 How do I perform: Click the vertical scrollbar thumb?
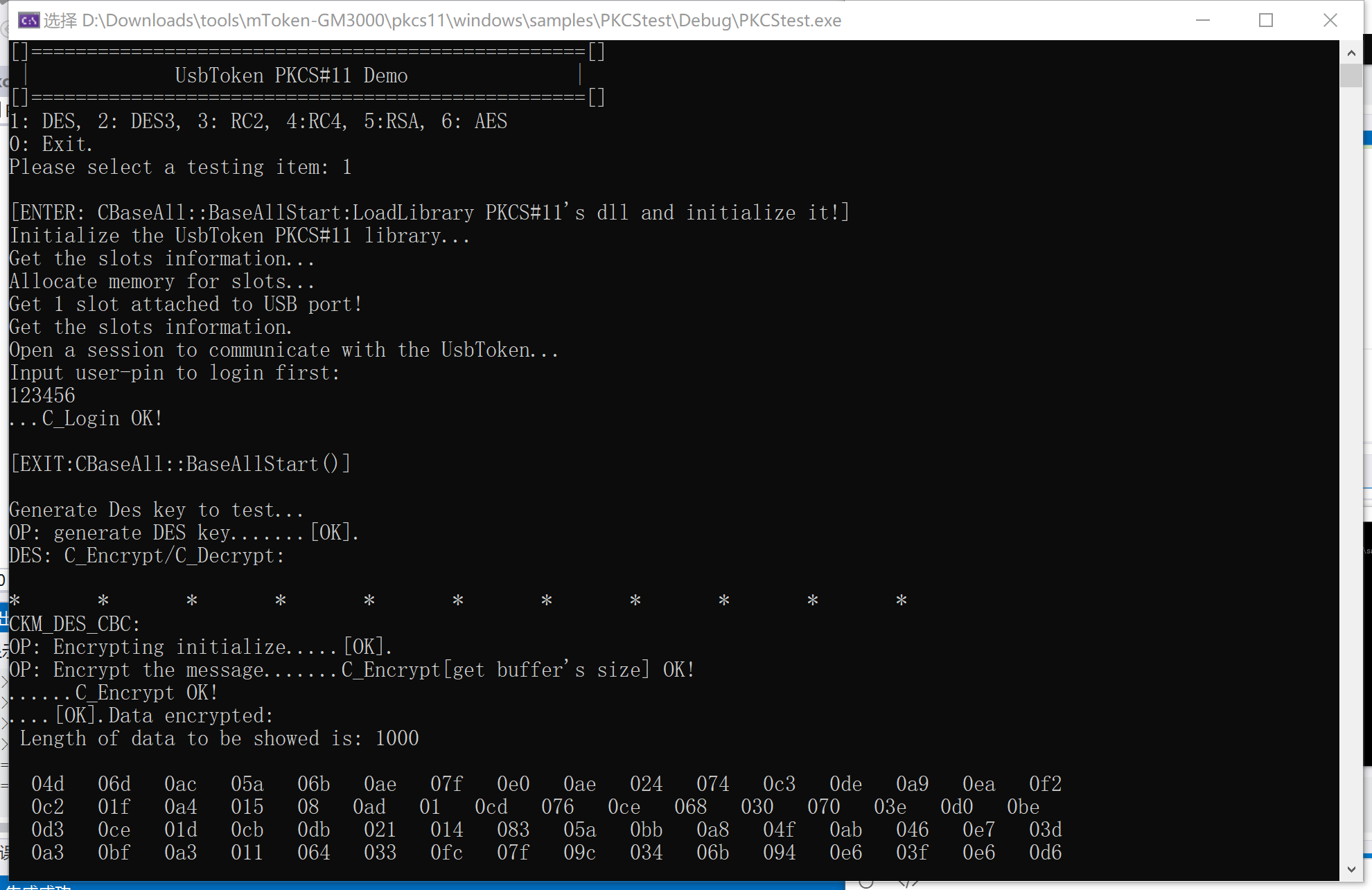pyautogui.click(x=1351, y=75)
